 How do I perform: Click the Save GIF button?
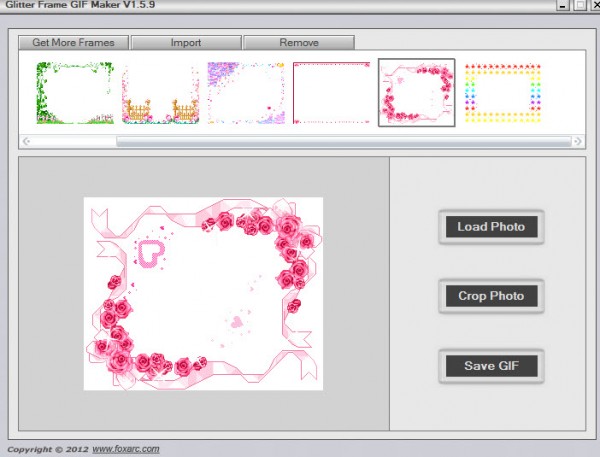491,366
